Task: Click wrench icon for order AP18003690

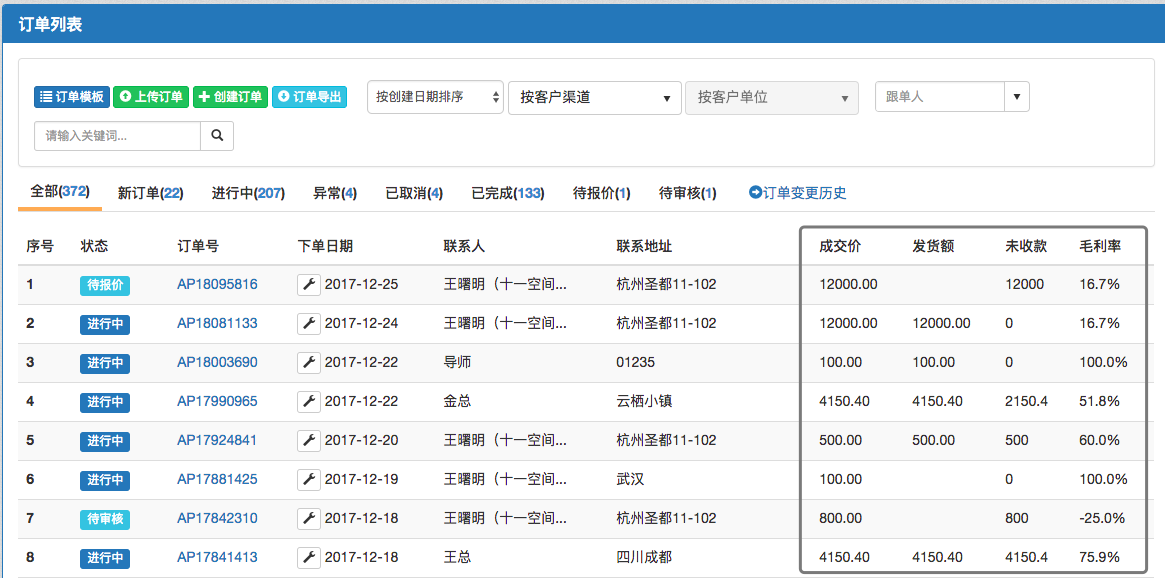Action: click(x=309, y=363)
